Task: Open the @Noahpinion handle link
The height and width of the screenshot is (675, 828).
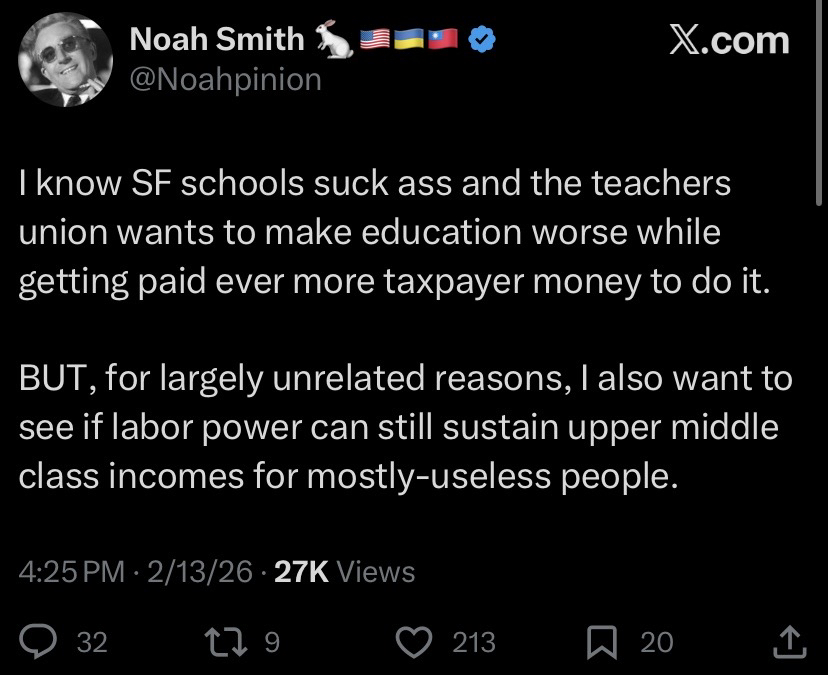Action: click(x=226, y=79)
